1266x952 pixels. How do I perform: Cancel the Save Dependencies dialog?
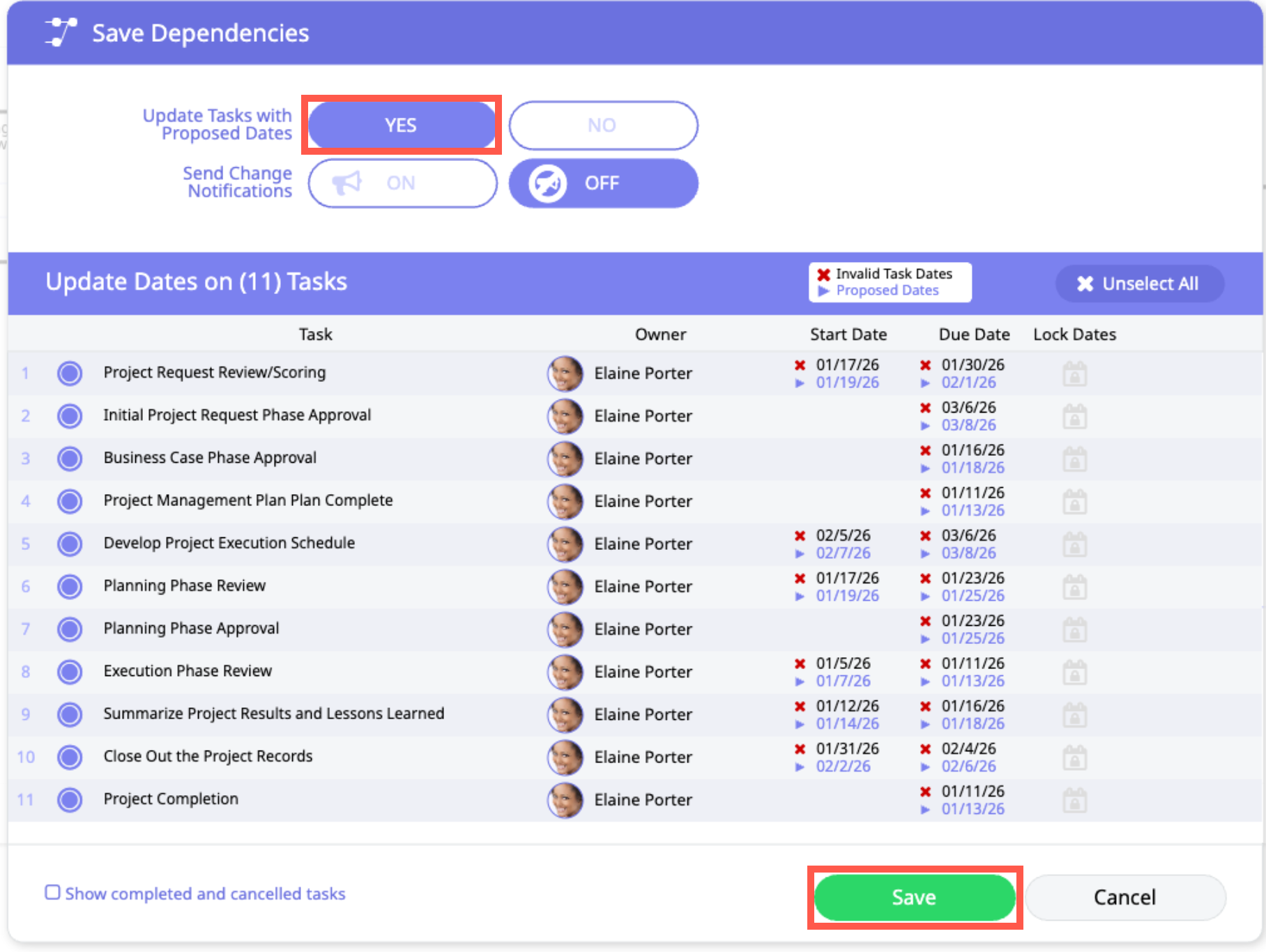pos(1124,897)
